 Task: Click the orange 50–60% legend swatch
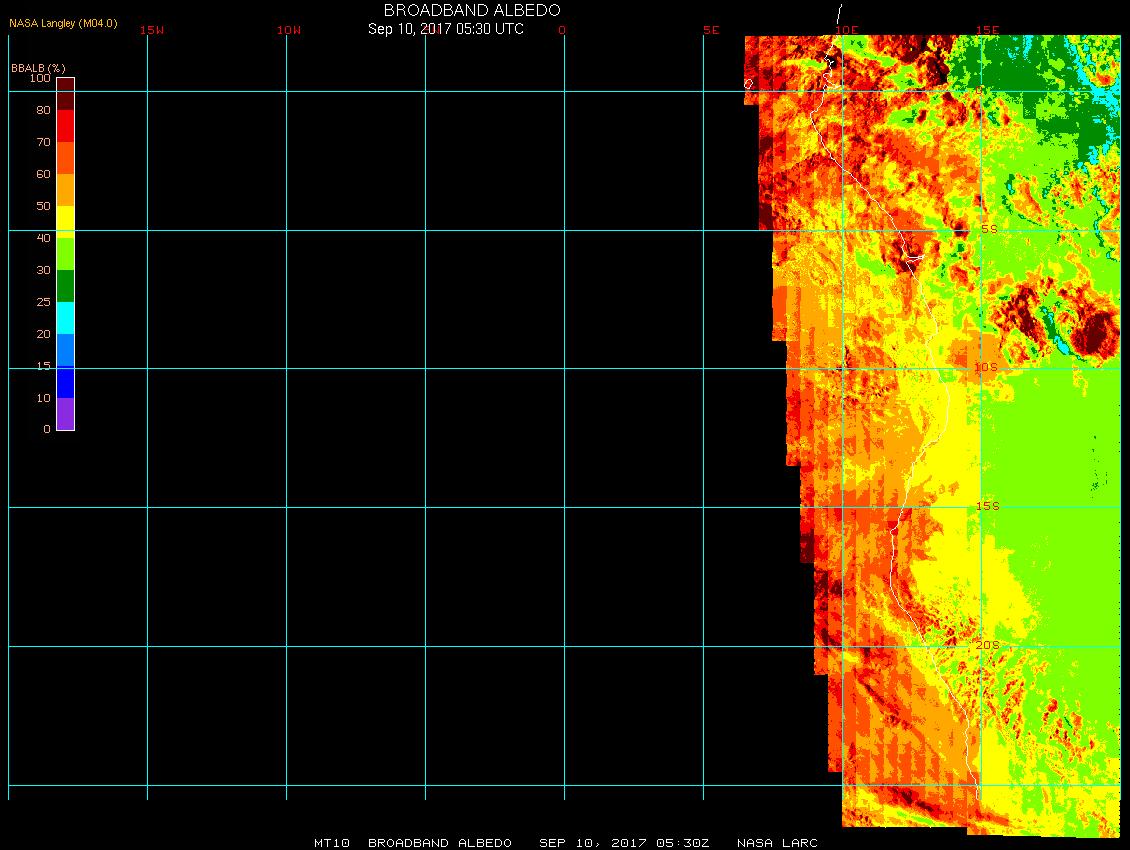coord(65,190)
